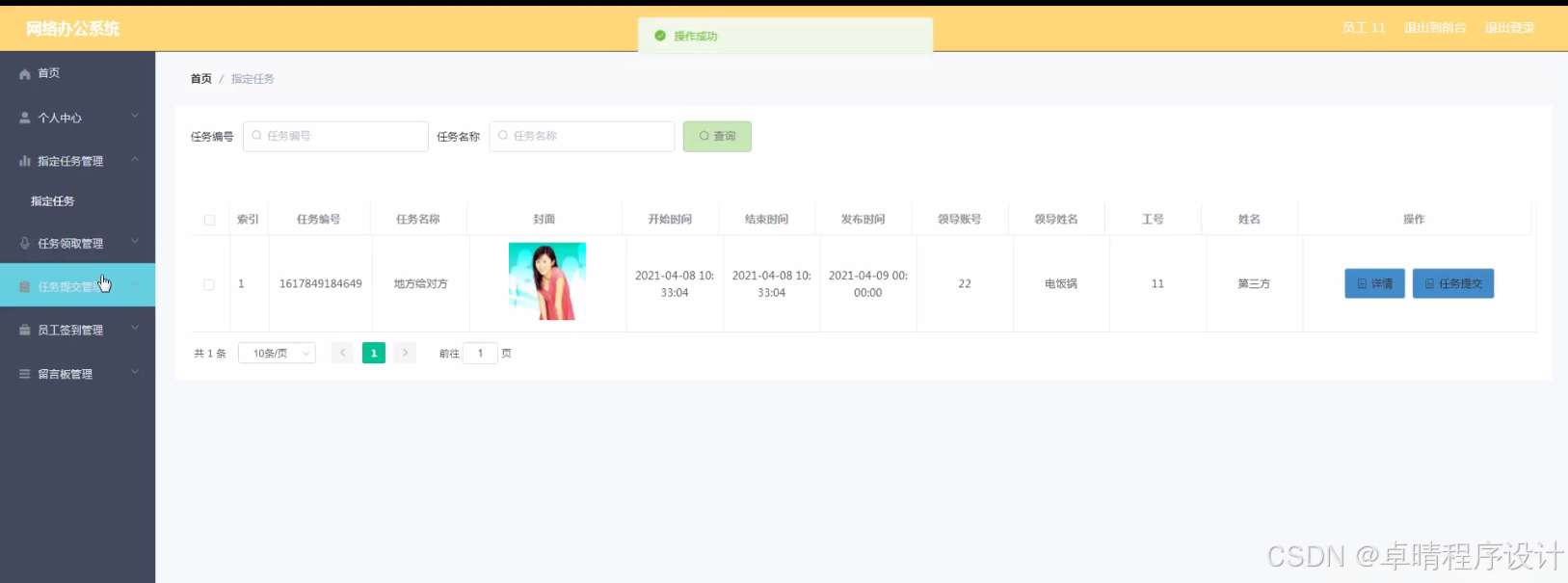
Task: Open the cover photo thumbnail in the row
Action: click(x=547, y=281)
